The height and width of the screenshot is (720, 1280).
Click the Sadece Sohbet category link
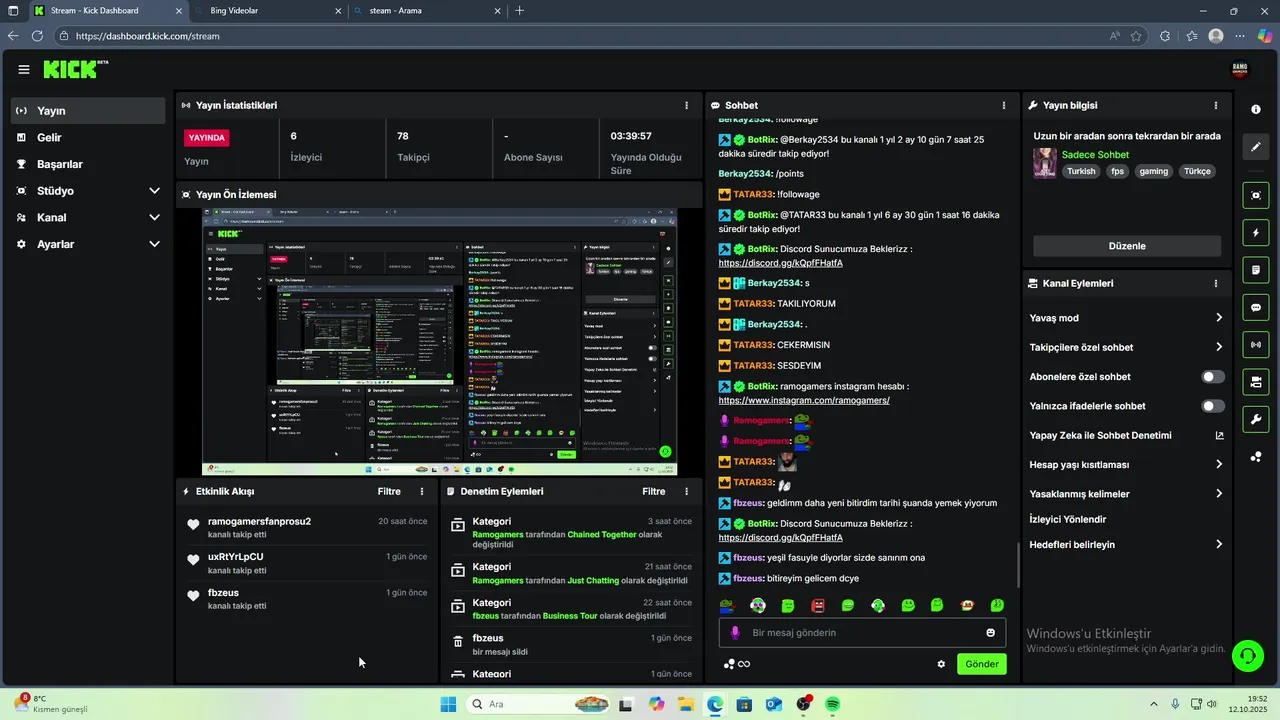coord(1095,155)
